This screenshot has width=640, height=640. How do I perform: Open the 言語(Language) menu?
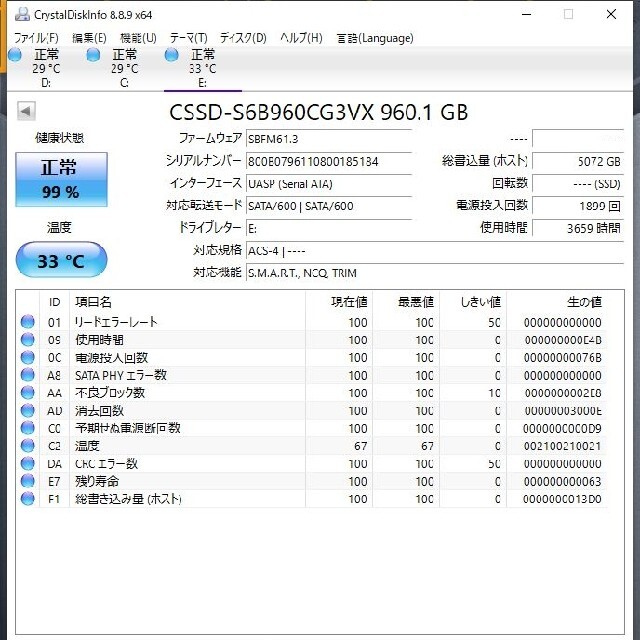click(375, 38)
